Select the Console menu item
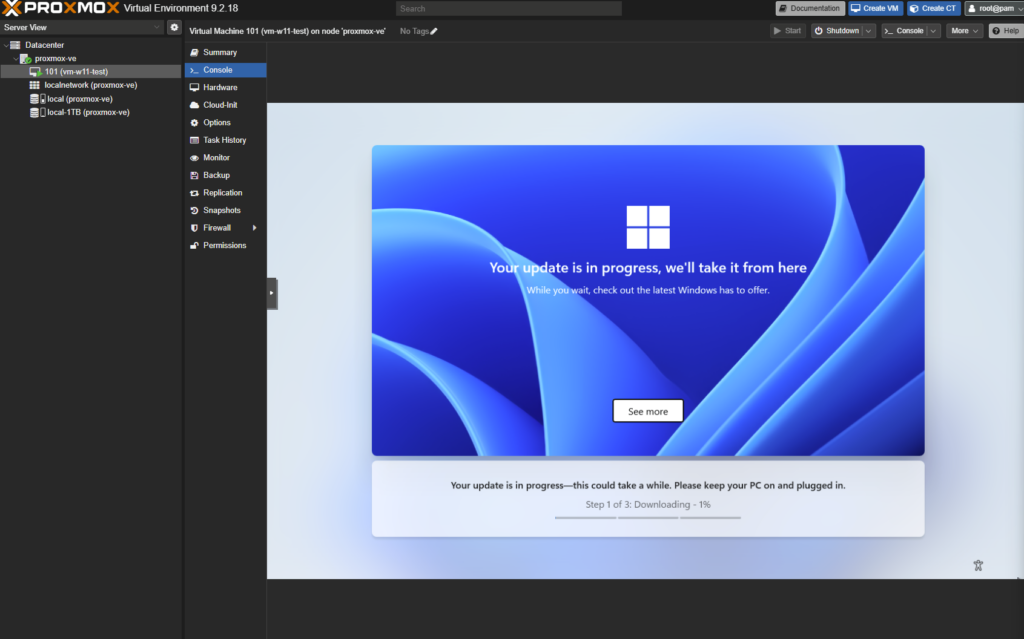This screenshot has height=639, width=1024. (x=225, y=70)
